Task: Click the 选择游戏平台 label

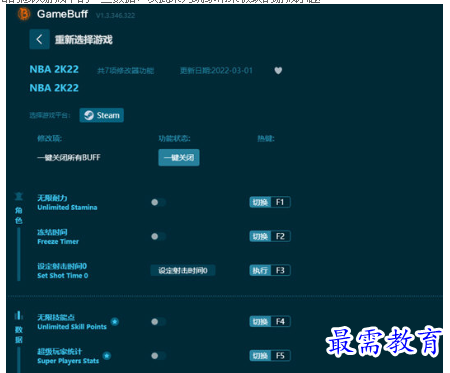Action: [50, 115]
